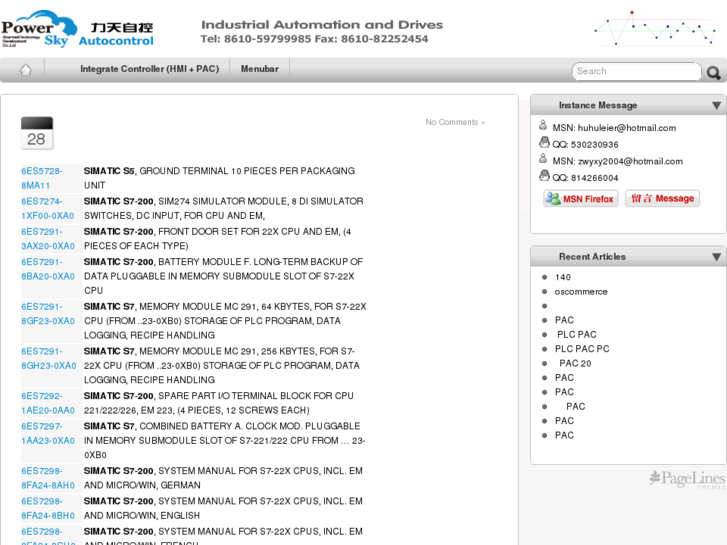Screen dimensions: 727x545
Task: Open Integrate Controller (HMI + PAC) menu
Action: point(149,69)
